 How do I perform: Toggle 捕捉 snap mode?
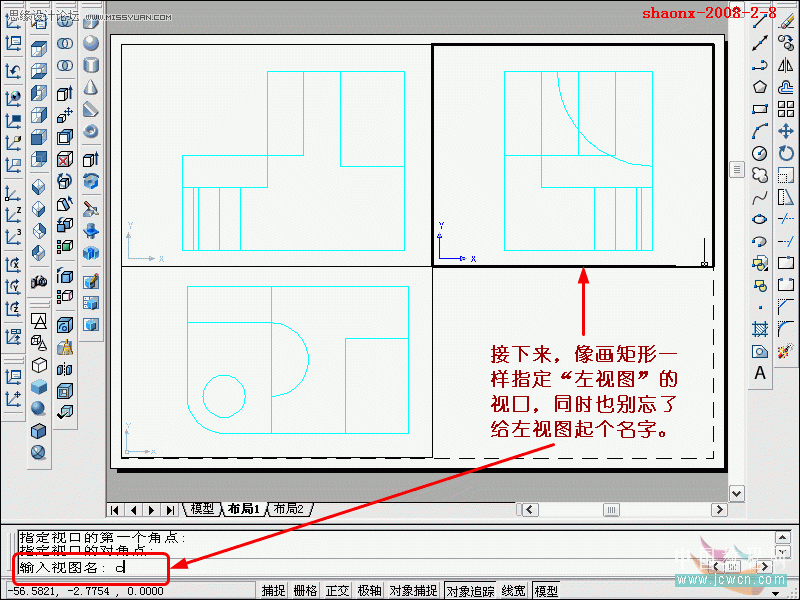point(273,591)
